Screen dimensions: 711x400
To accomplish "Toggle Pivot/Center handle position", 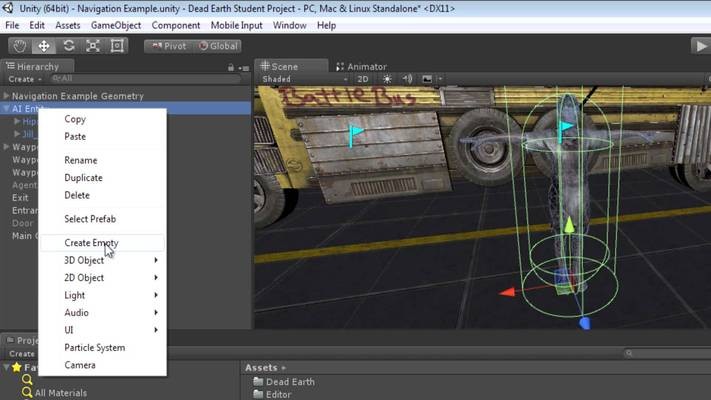I will point(167,46).
